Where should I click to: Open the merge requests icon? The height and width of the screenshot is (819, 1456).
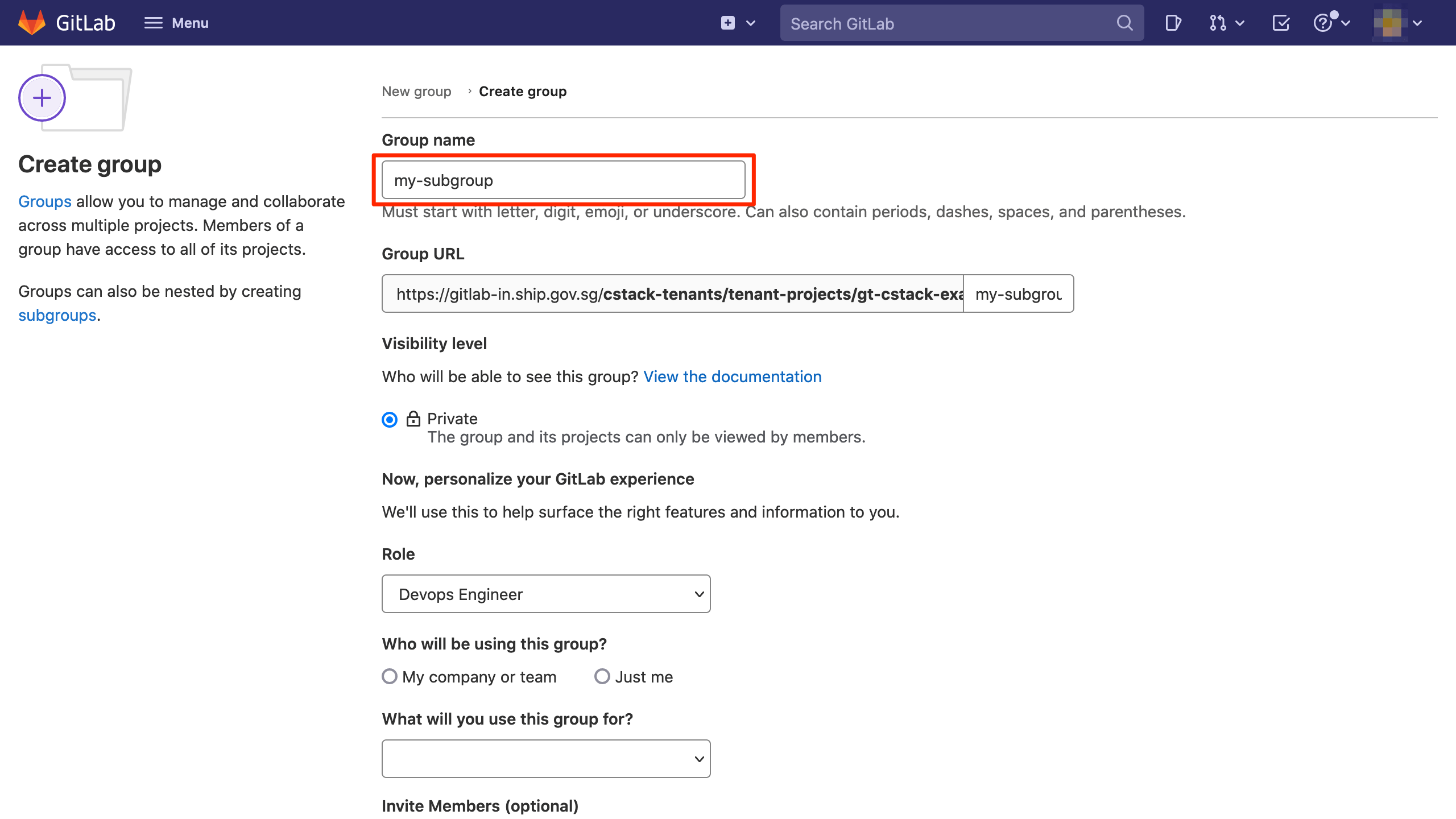point(1217,23)
